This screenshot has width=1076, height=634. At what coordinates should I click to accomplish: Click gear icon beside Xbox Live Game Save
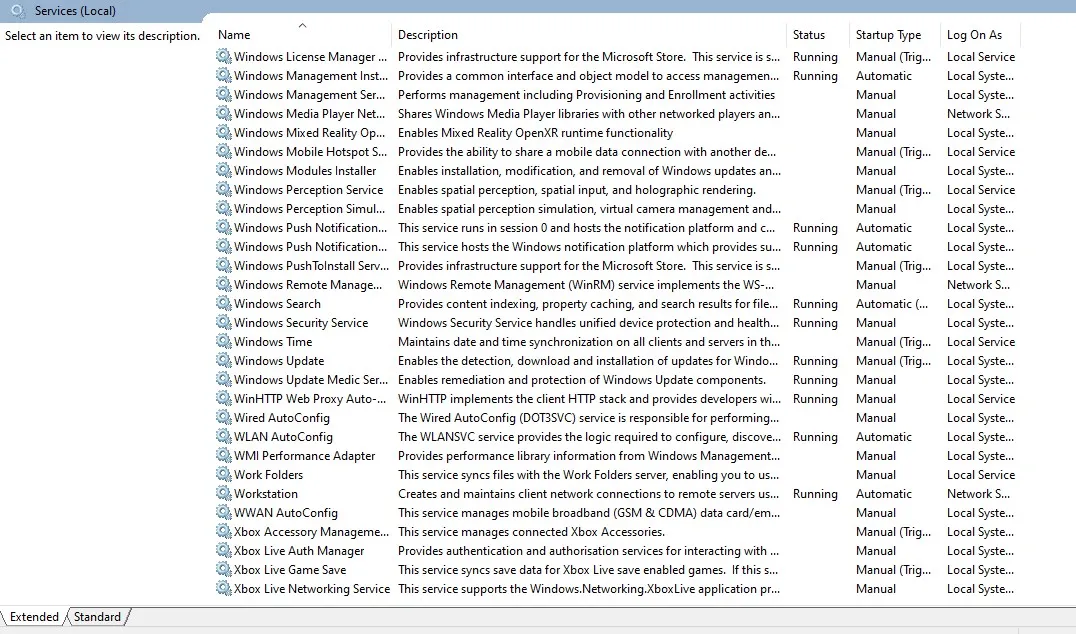224,569
